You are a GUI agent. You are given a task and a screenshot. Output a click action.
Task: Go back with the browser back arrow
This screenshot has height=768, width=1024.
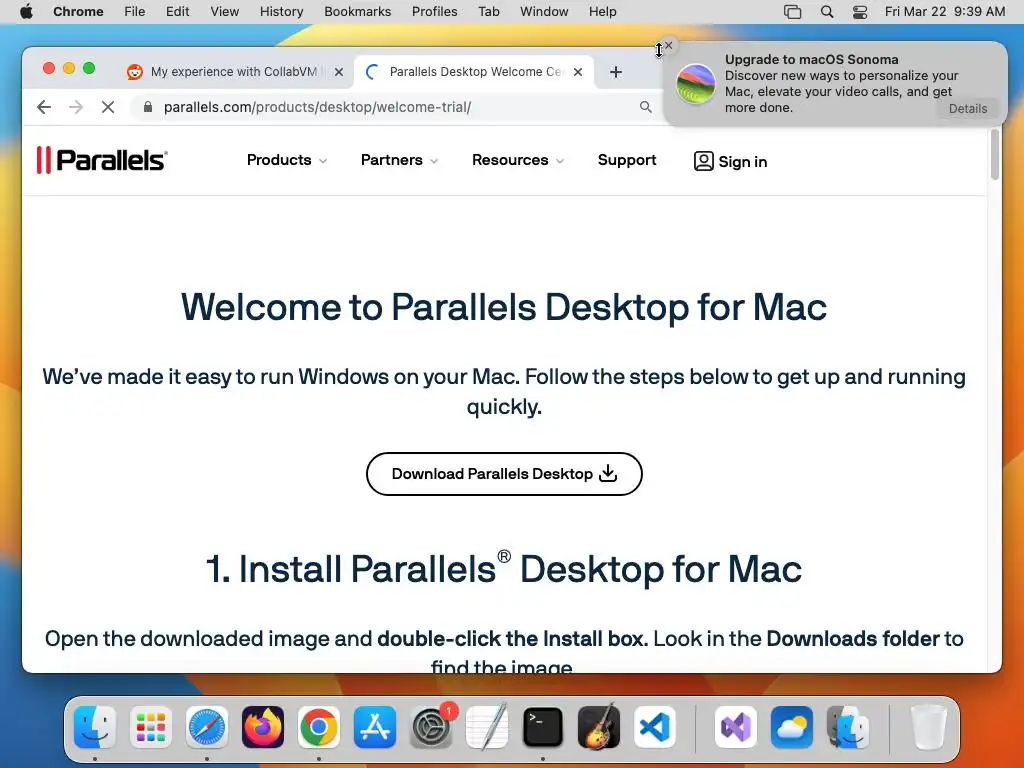44,107
